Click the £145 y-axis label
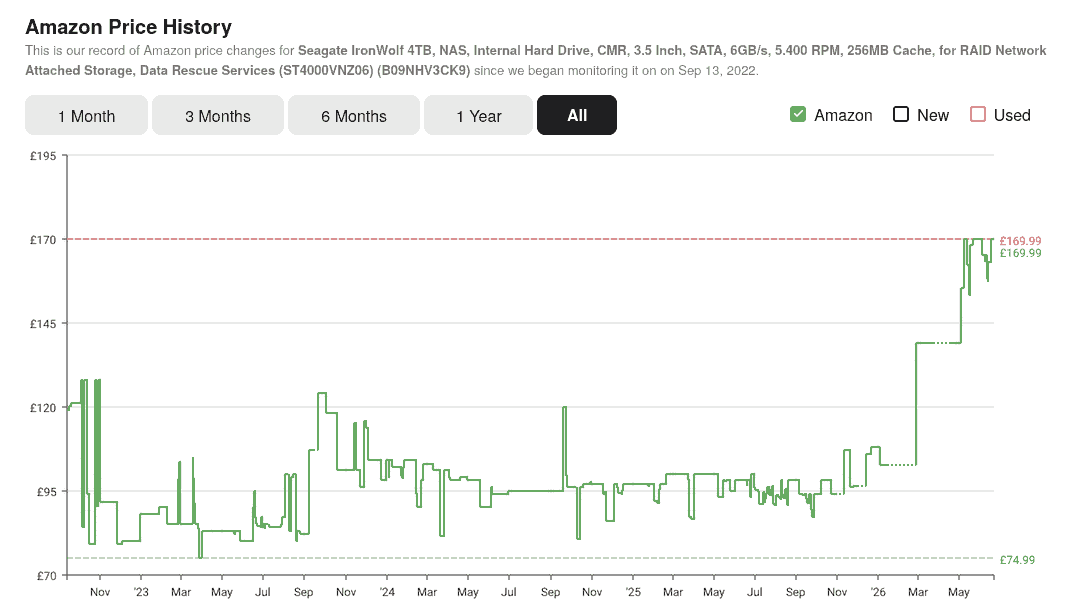Viewport: 1072px width, 612px height. coord(42,324)
